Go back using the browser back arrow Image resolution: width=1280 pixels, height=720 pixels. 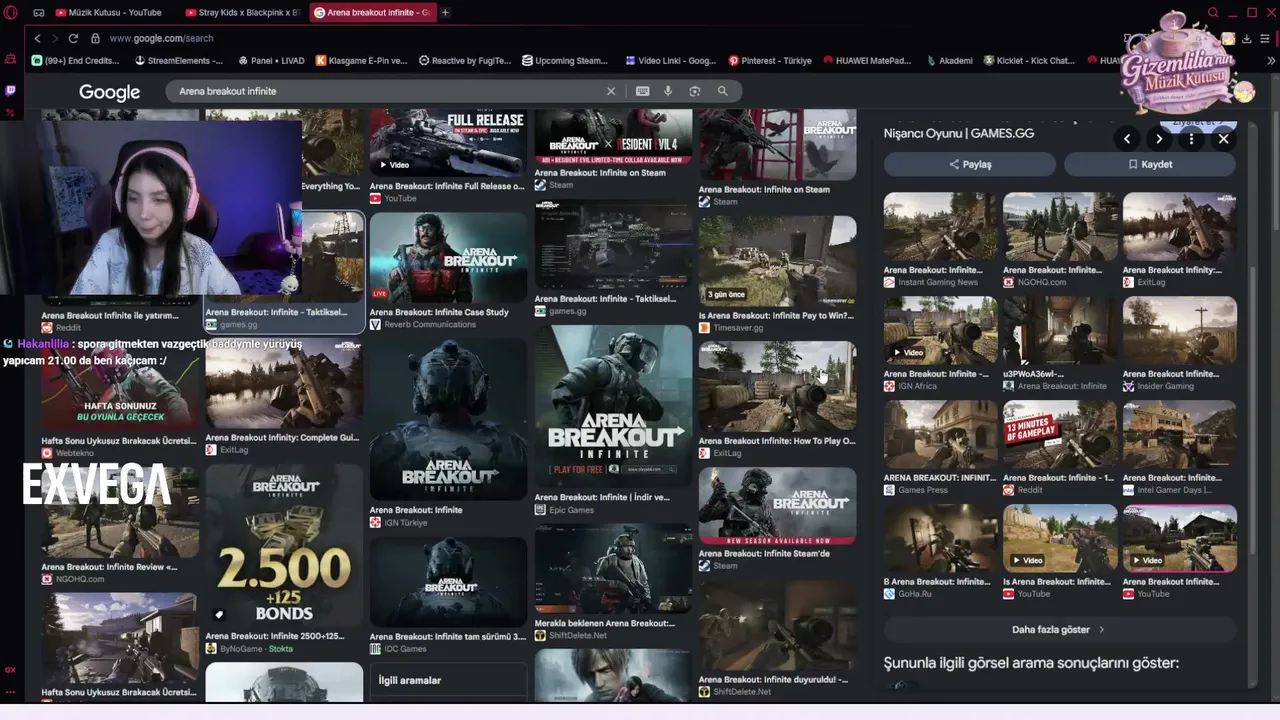click(x=37, y=38)
